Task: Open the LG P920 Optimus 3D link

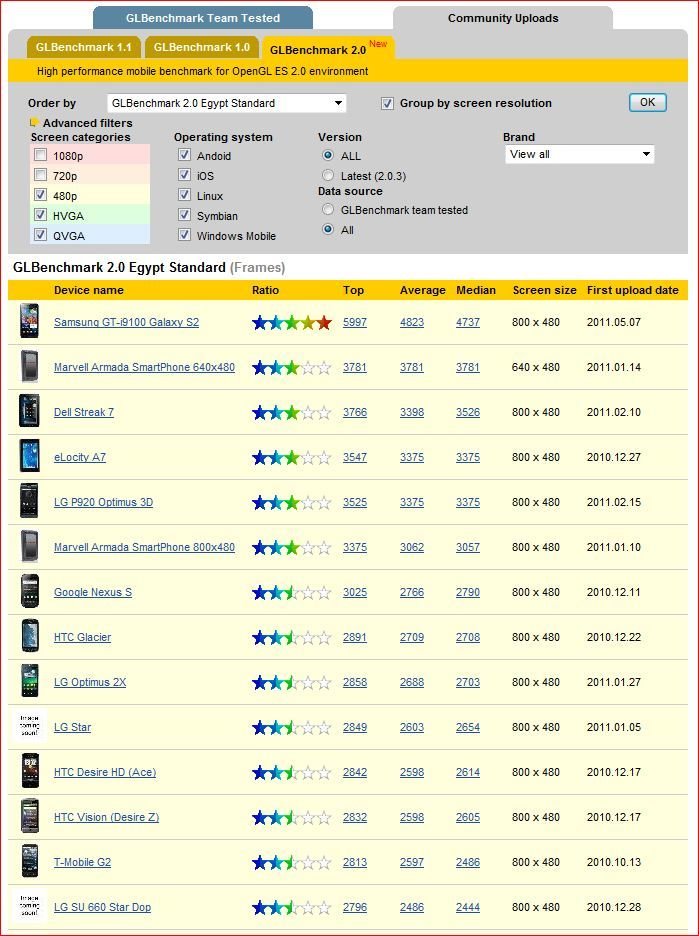Action: (103, 502)
